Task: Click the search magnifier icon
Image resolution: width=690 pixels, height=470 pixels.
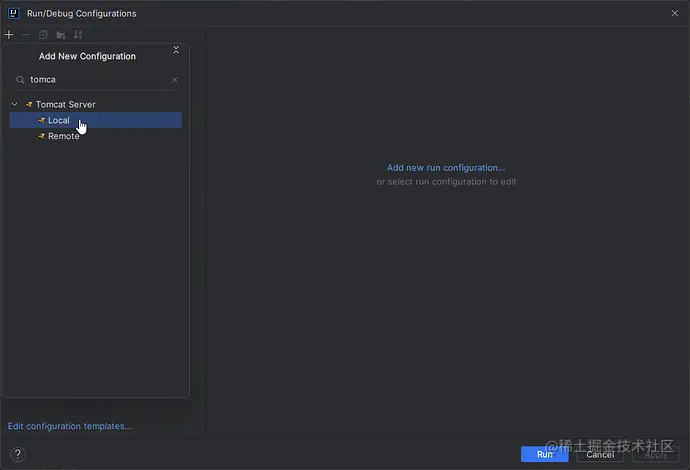Action: [x=20, y=80]
